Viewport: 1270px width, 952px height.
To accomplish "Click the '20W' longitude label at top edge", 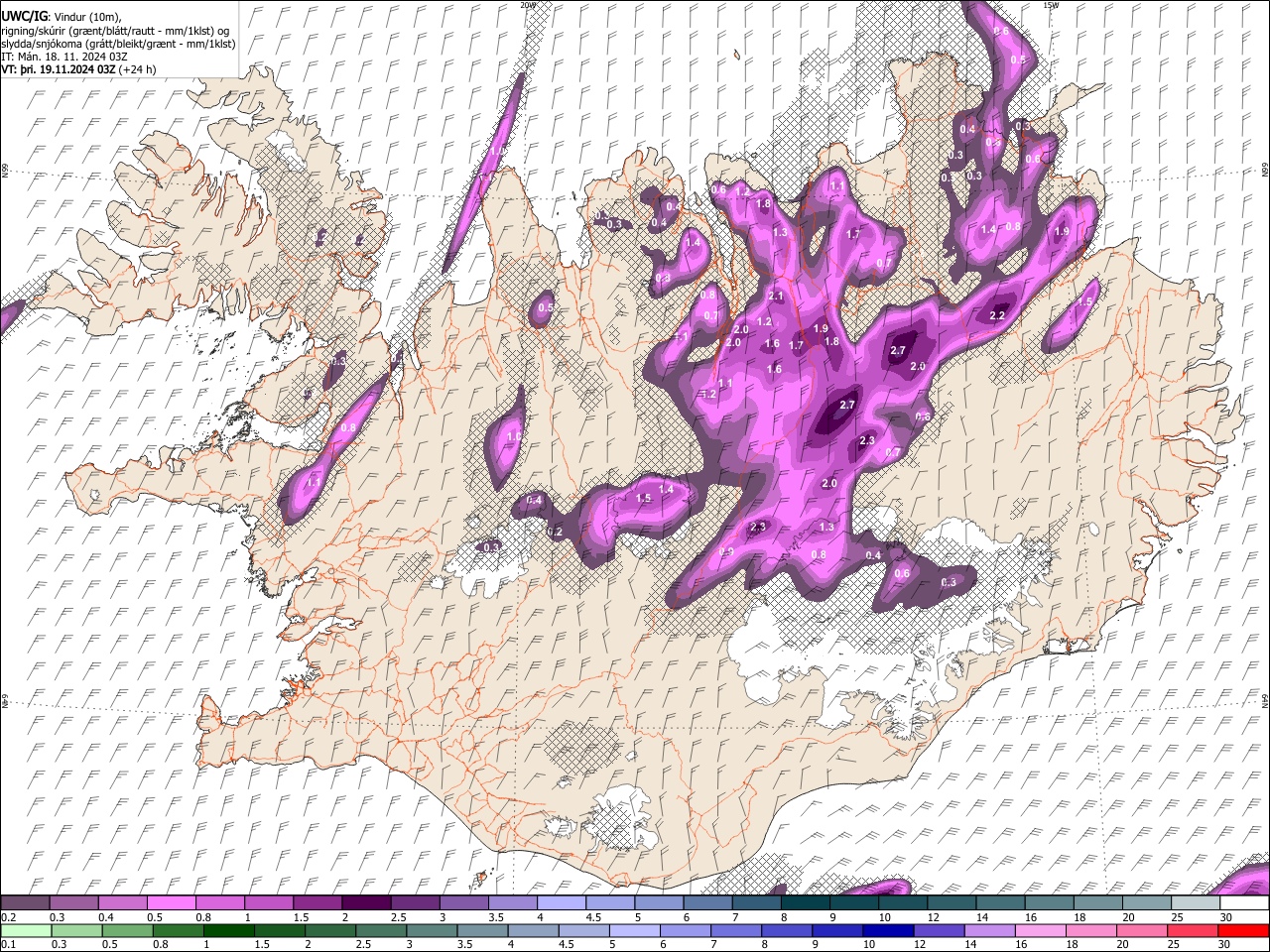I will (528, 5).
